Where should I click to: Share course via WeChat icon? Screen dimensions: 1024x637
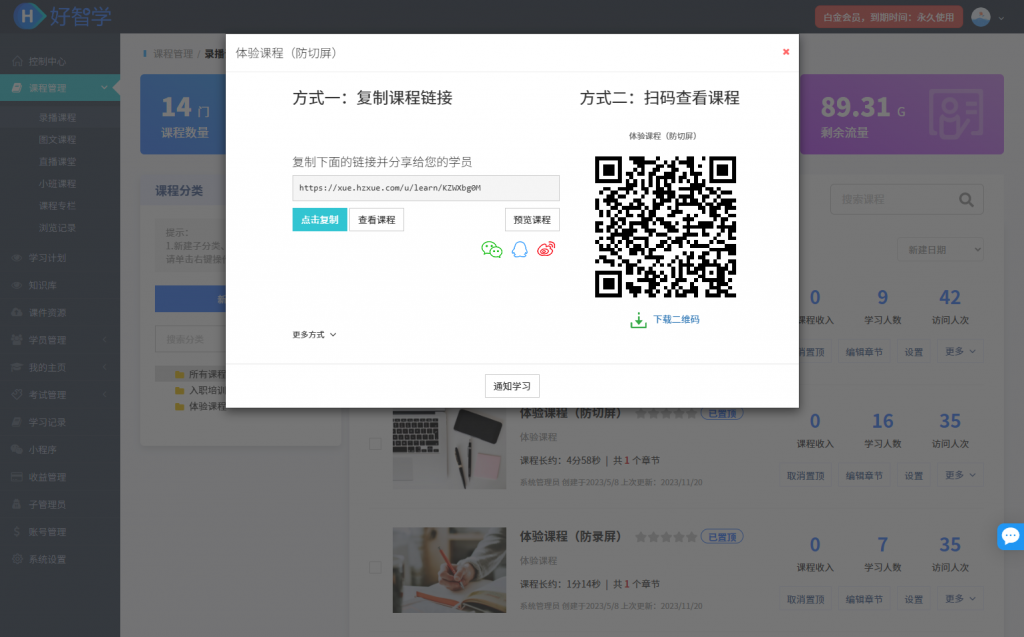[x=491, y=250]
